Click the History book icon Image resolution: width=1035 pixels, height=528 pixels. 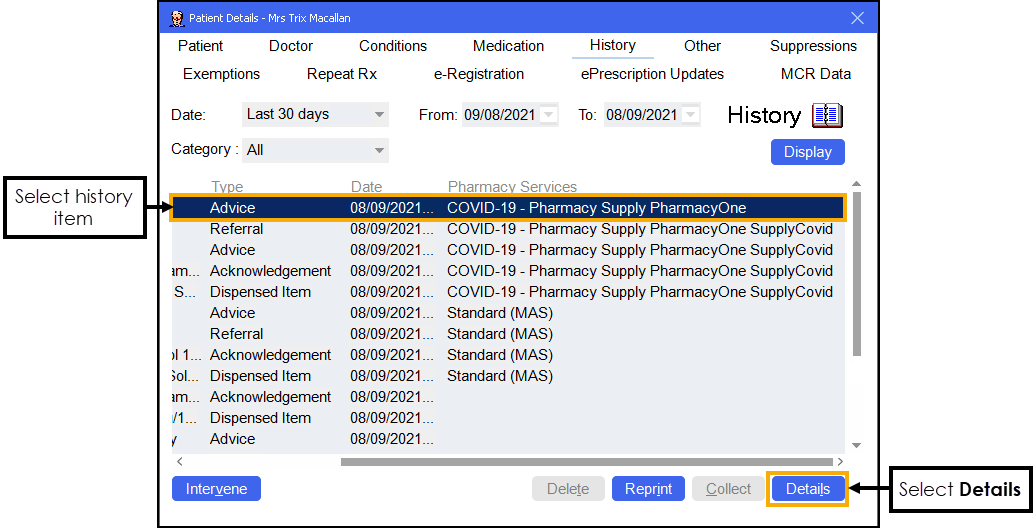(x=827, y=116)
